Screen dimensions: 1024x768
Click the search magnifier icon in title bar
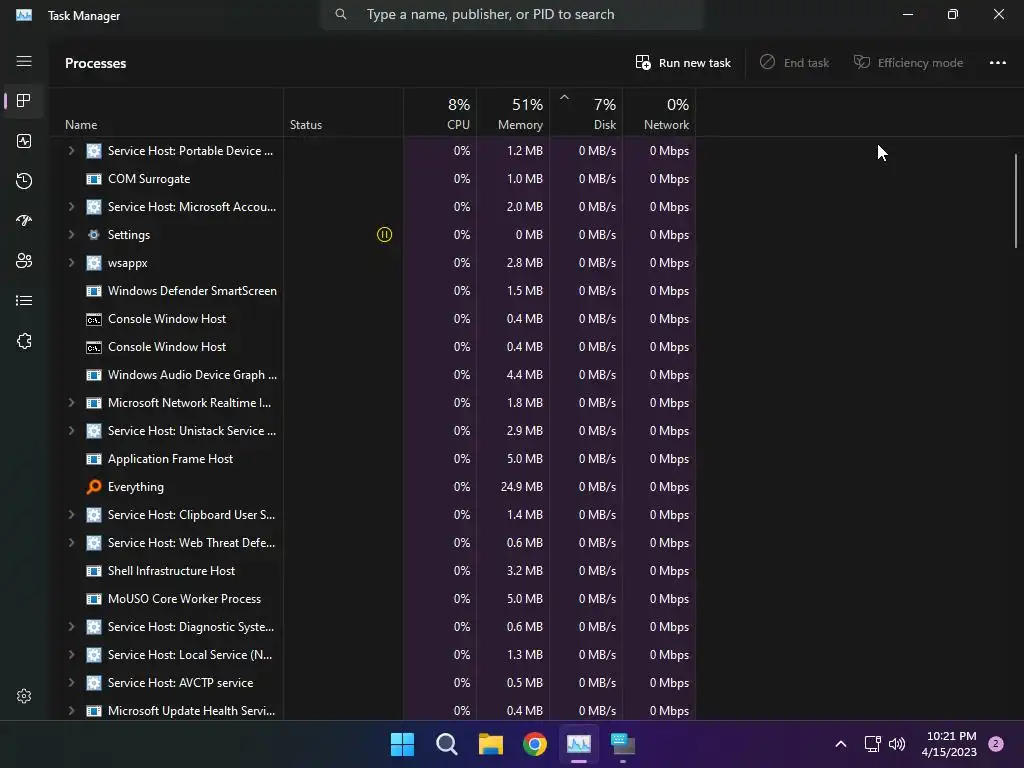click(340, 14)
